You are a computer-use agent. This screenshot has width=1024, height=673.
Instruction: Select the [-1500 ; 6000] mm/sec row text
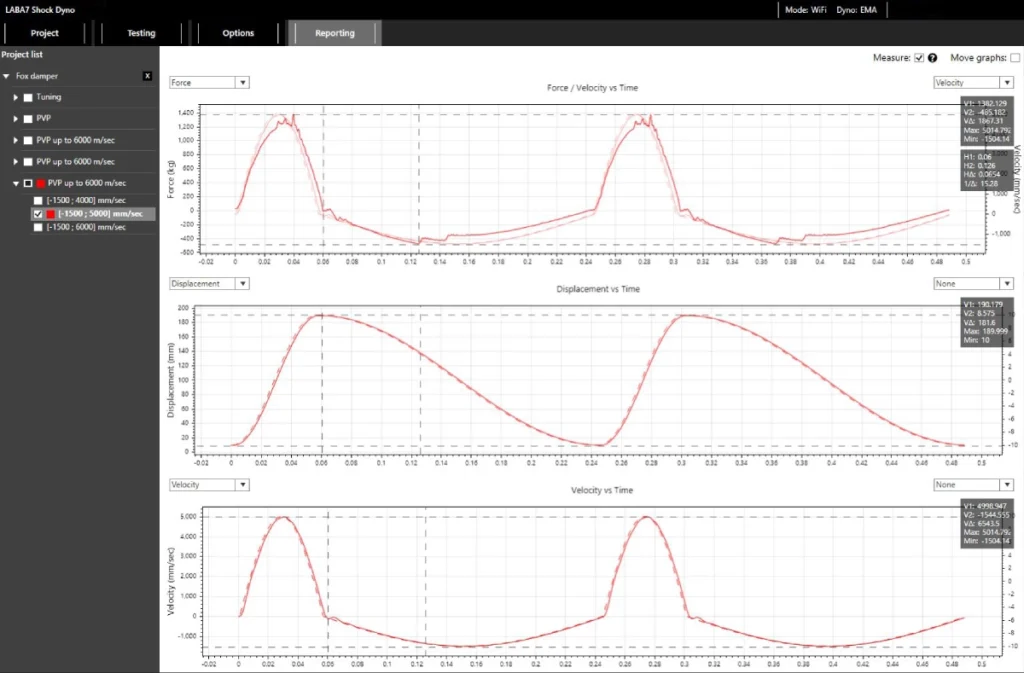coord(86,227)
